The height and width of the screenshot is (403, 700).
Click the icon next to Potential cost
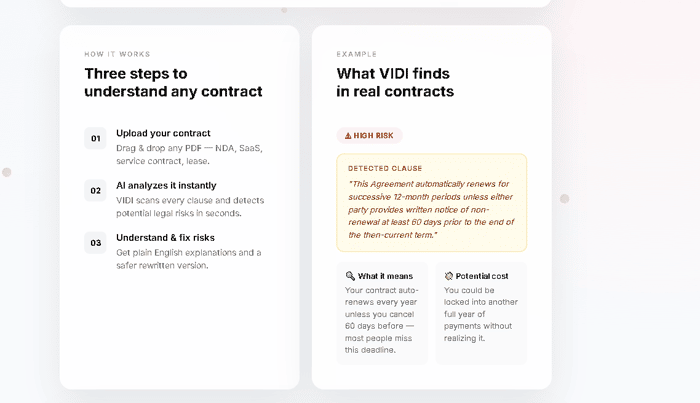pos(449,276)
